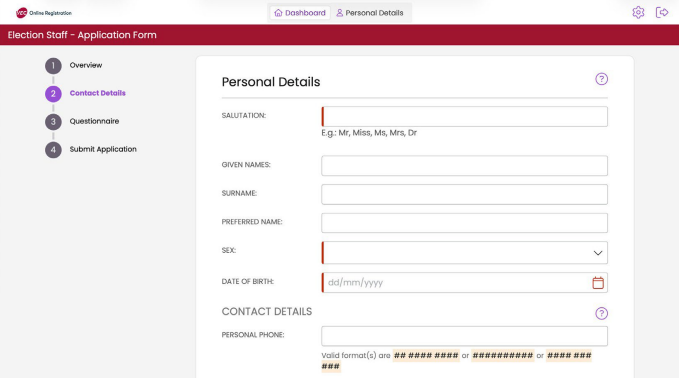Focus the Preferred Name input field
Image resolution: width=679 pixels, height=378 pixels.
coord(464,223)
